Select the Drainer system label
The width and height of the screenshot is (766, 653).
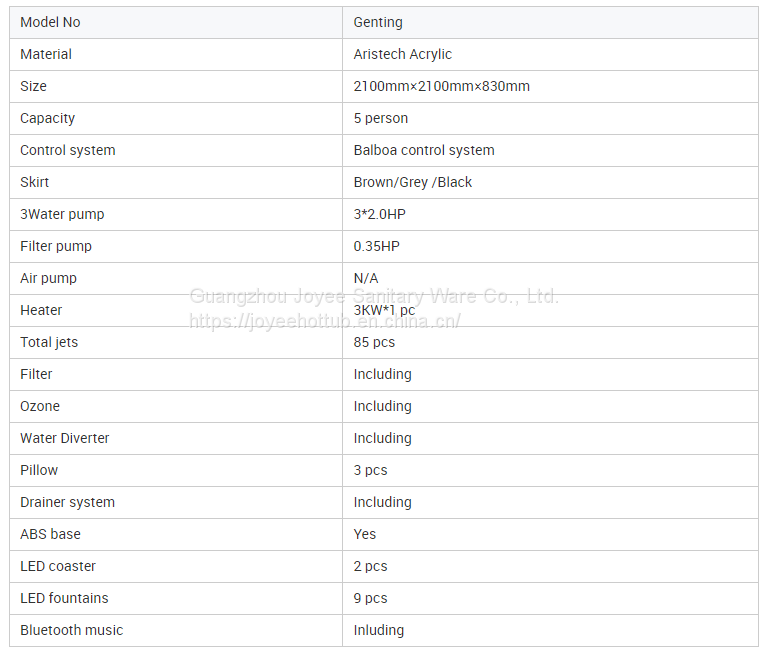click(x=67, y=502)
